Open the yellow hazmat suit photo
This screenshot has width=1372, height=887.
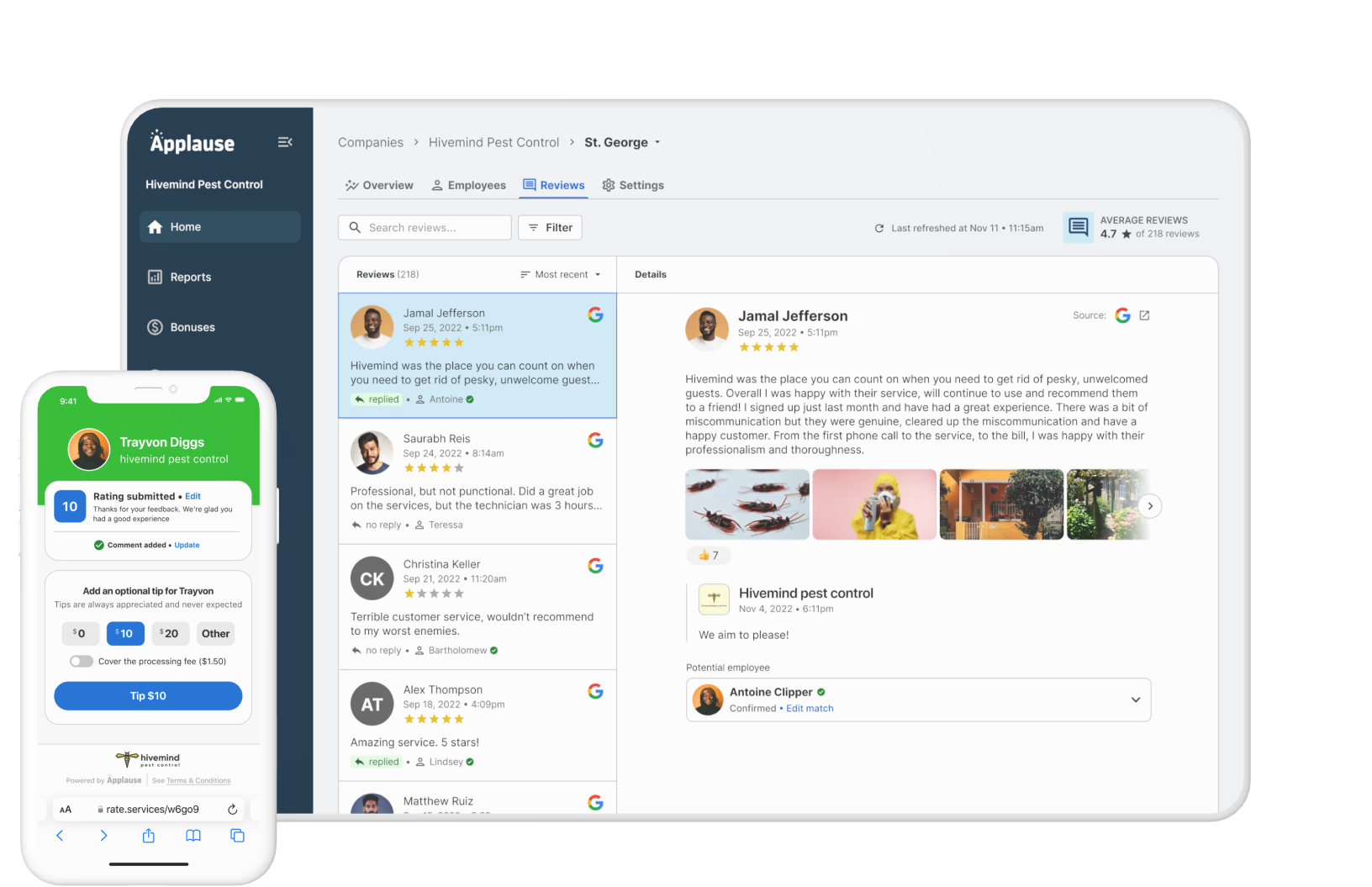[874, 504]
